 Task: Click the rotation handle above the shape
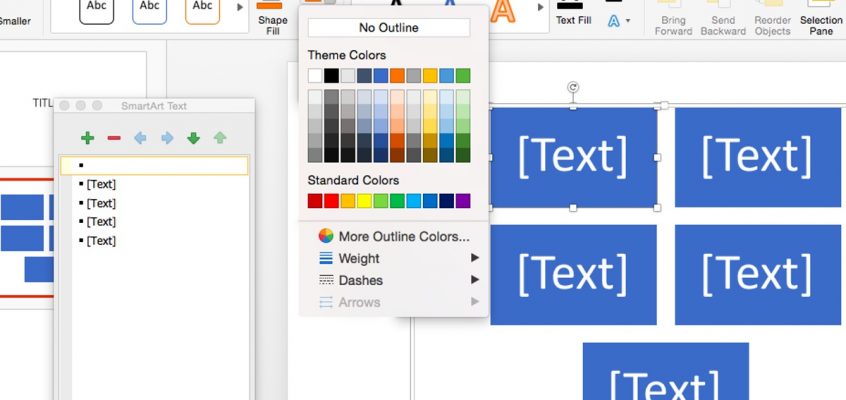573,87
